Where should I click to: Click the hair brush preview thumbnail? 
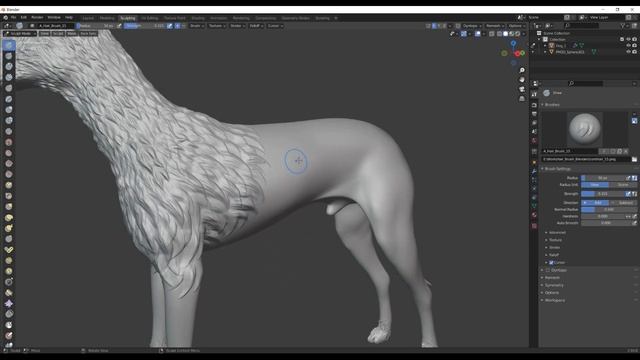pos(584,129)
